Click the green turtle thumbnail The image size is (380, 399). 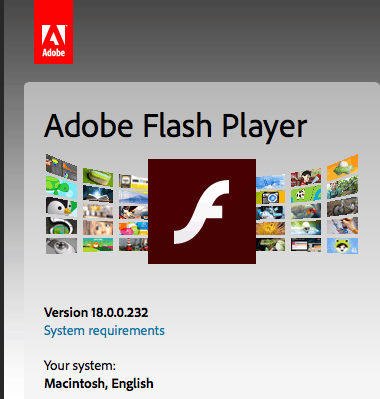click(61, 187)
